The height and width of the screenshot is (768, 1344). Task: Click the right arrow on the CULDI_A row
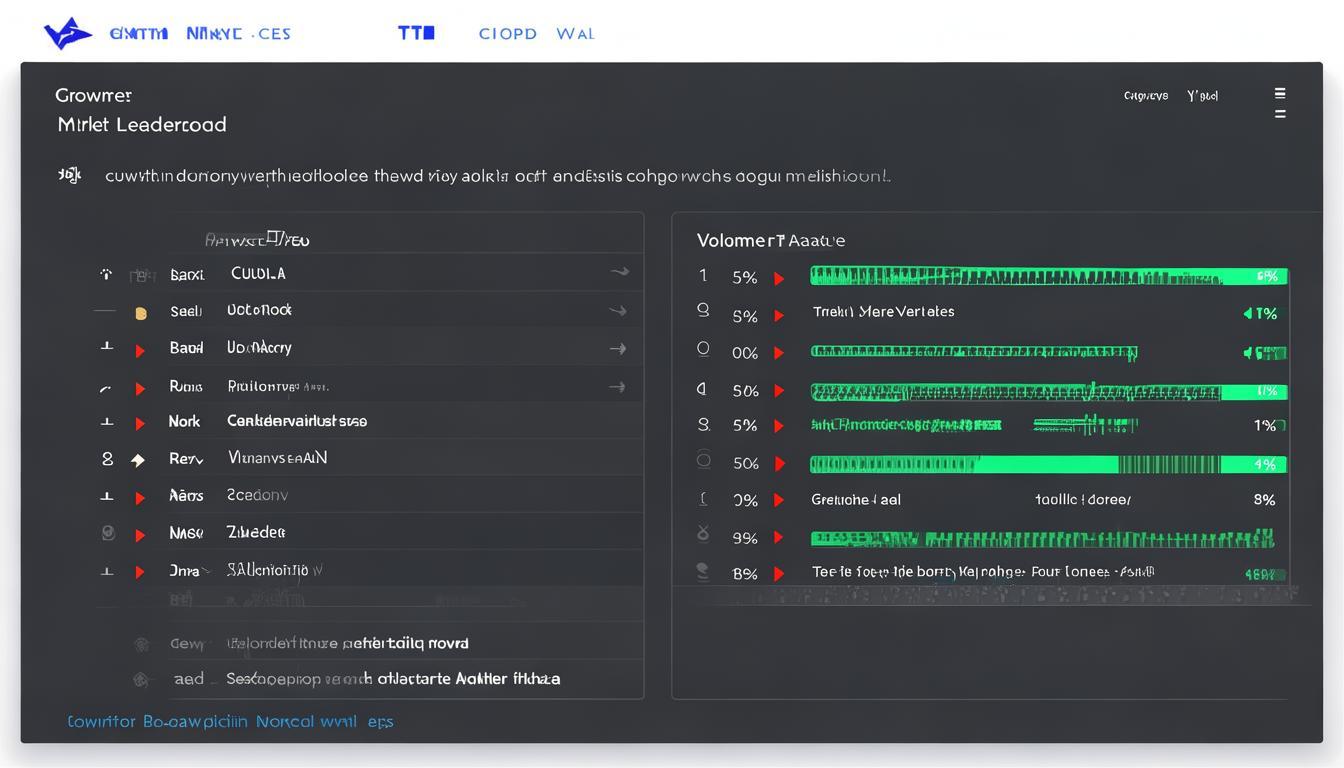coord(619,272)
